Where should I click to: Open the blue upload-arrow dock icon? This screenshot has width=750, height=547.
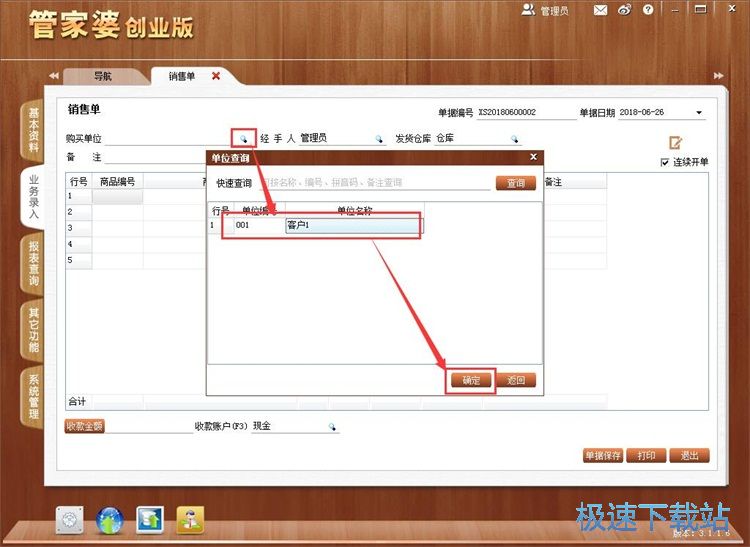click(150, 520)
